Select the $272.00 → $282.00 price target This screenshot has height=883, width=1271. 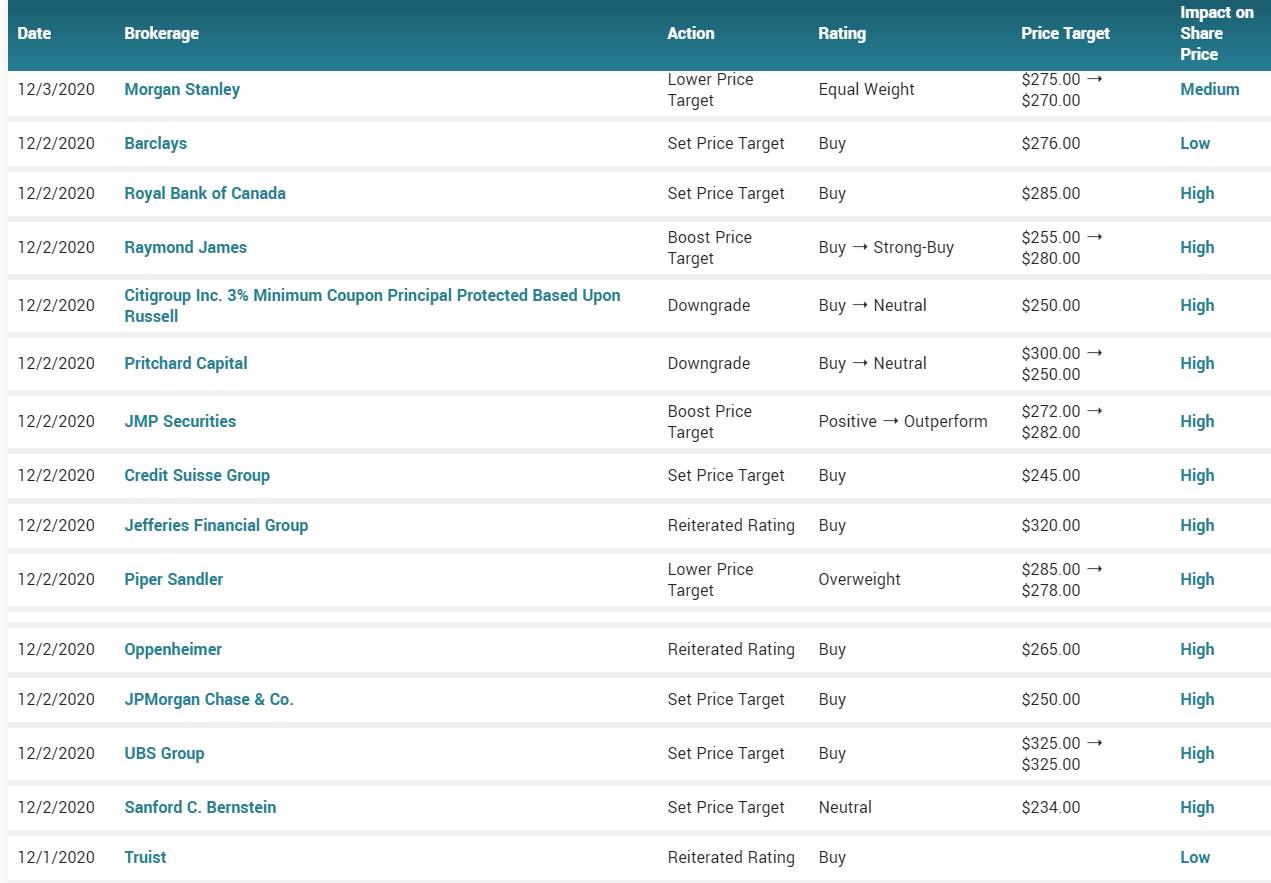click(1062, 421)
